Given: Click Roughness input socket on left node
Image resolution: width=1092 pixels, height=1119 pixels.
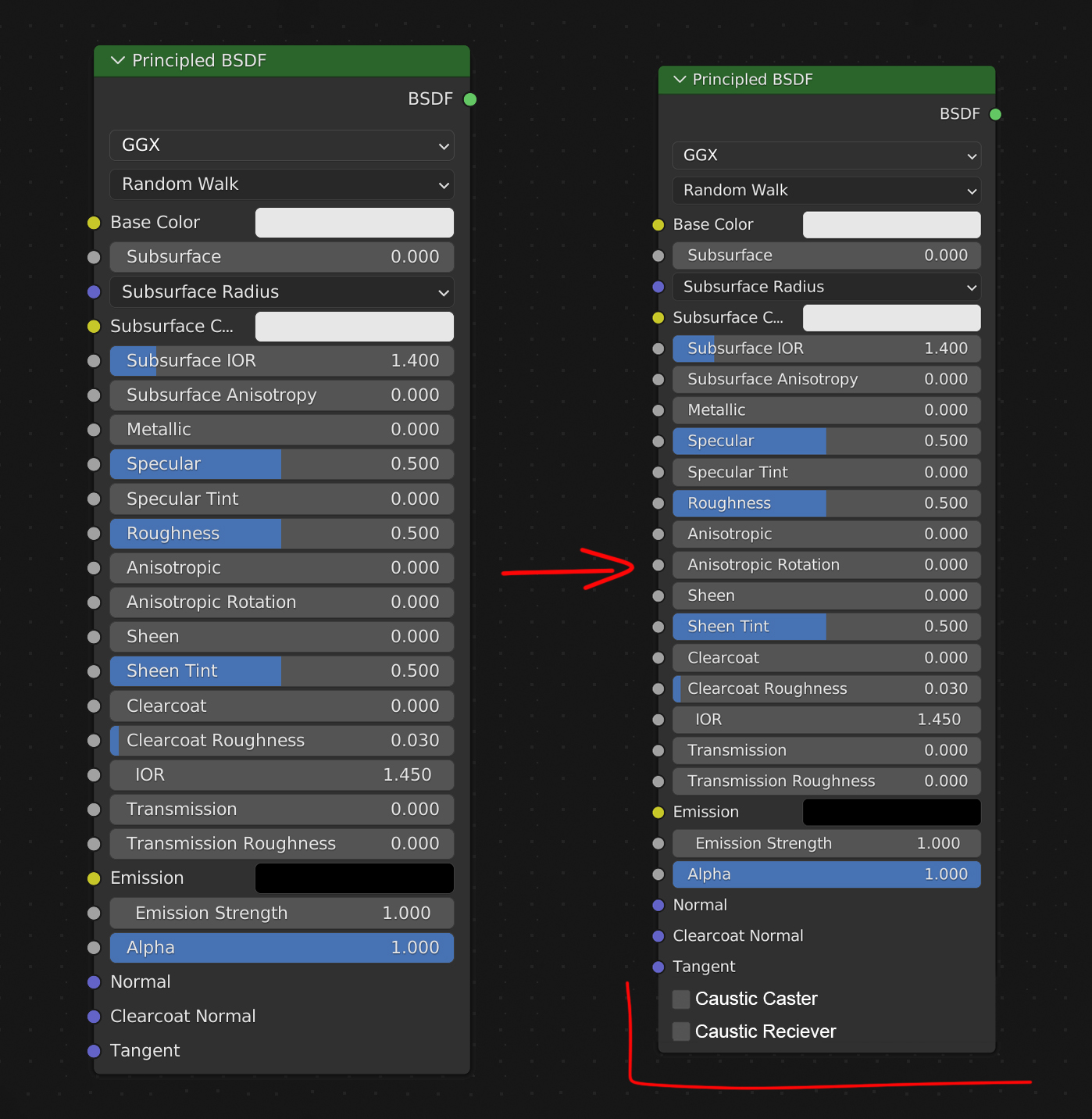Looking at the screenshot, I should tap(94, 534).
